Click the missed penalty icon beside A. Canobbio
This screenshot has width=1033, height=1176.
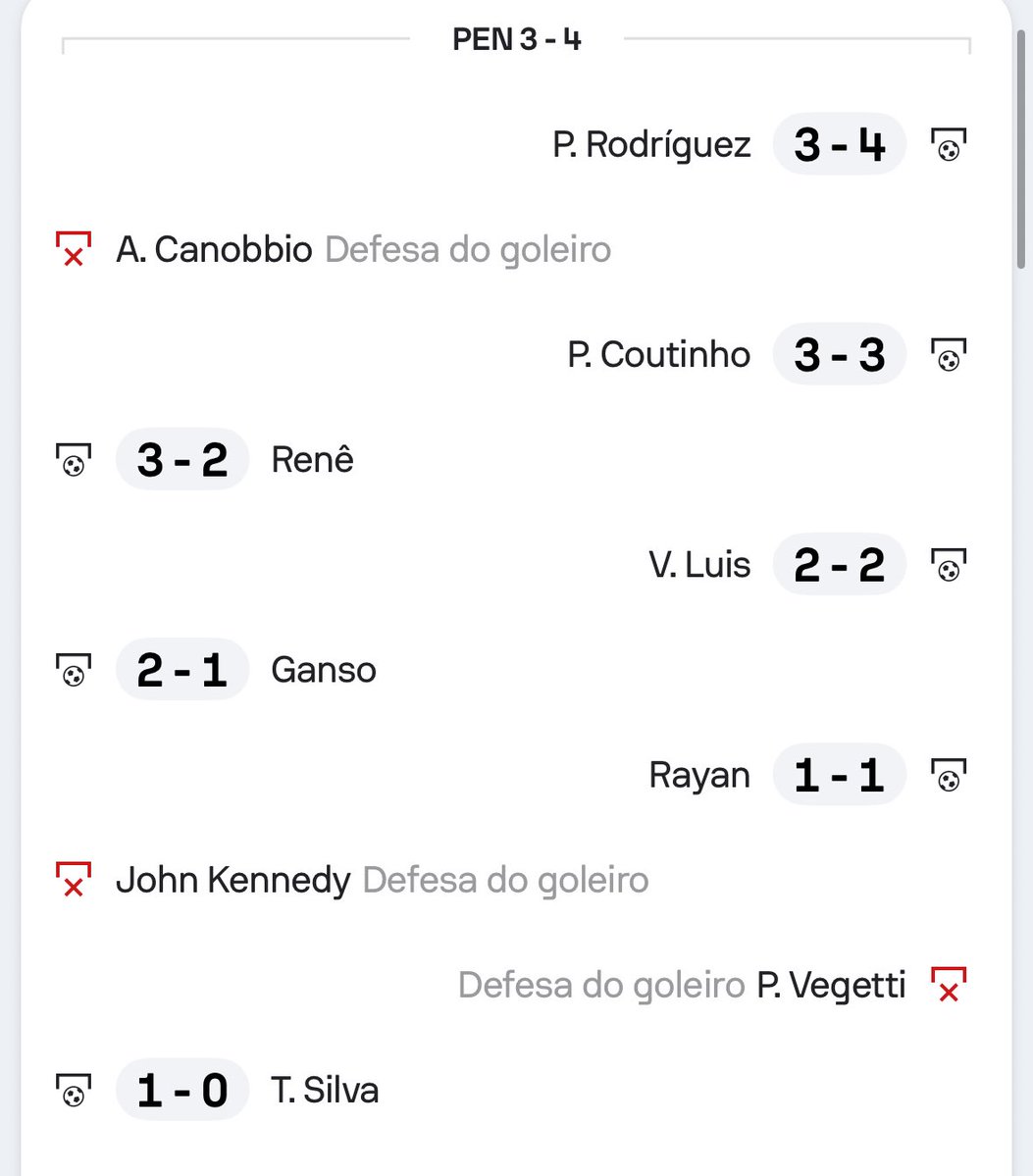(x=74, y=249)
